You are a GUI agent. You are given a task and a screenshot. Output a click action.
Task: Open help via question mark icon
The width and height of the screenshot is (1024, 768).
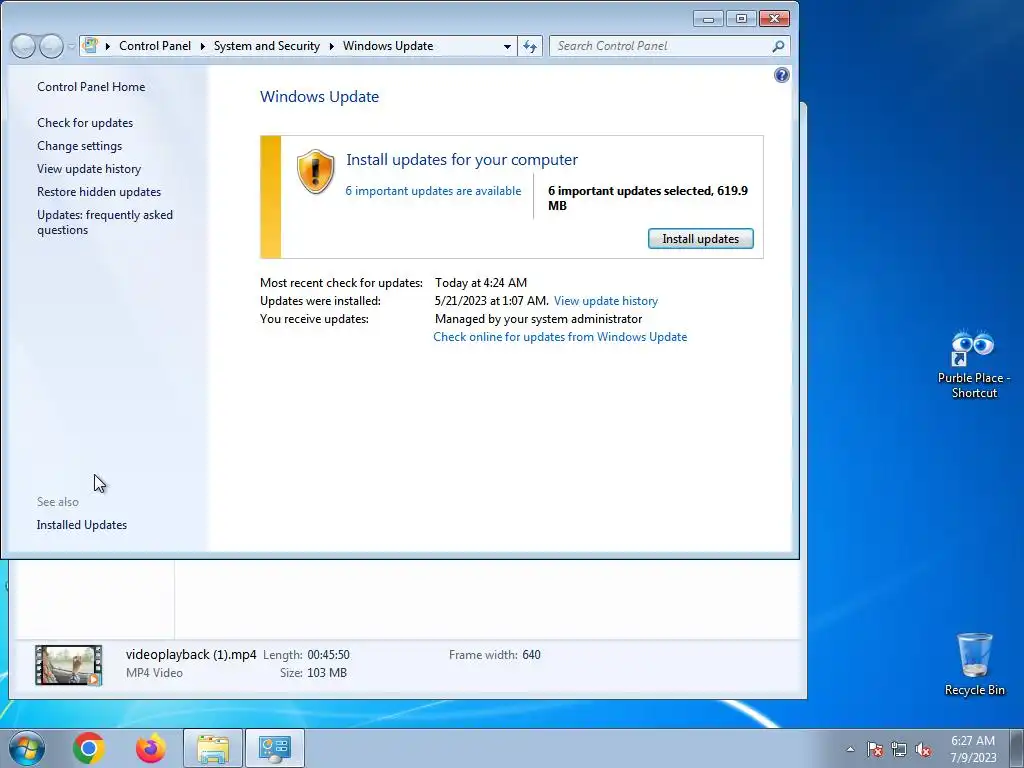781,75
